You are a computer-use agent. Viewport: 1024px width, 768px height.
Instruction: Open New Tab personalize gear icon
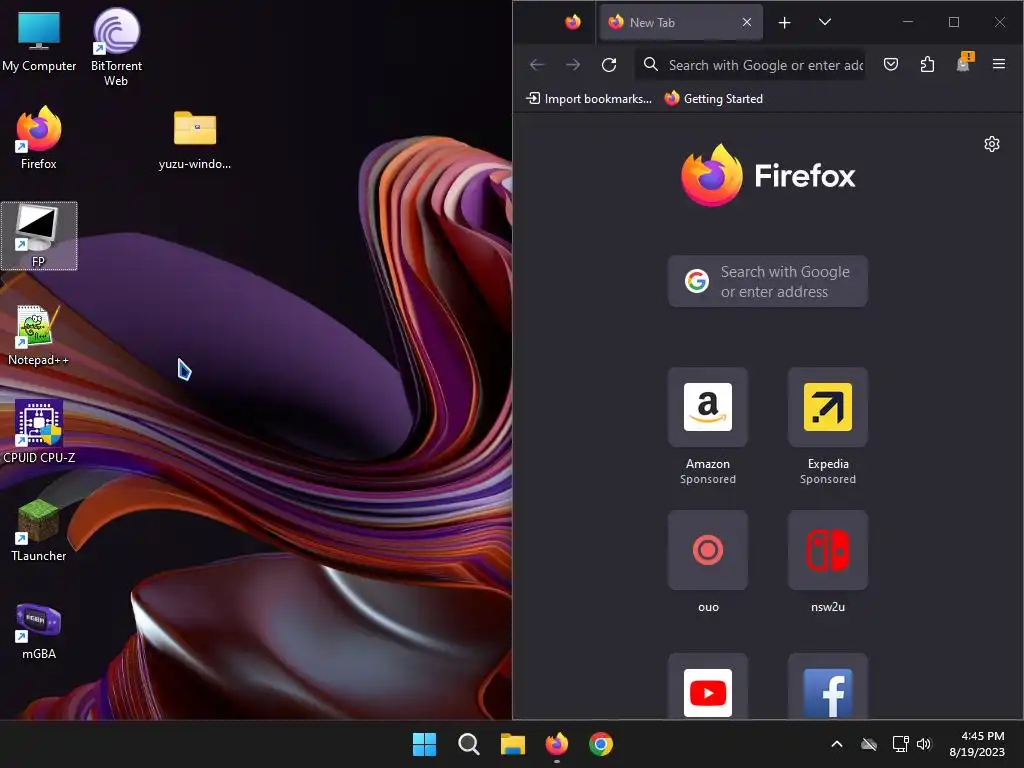[991, 144]
